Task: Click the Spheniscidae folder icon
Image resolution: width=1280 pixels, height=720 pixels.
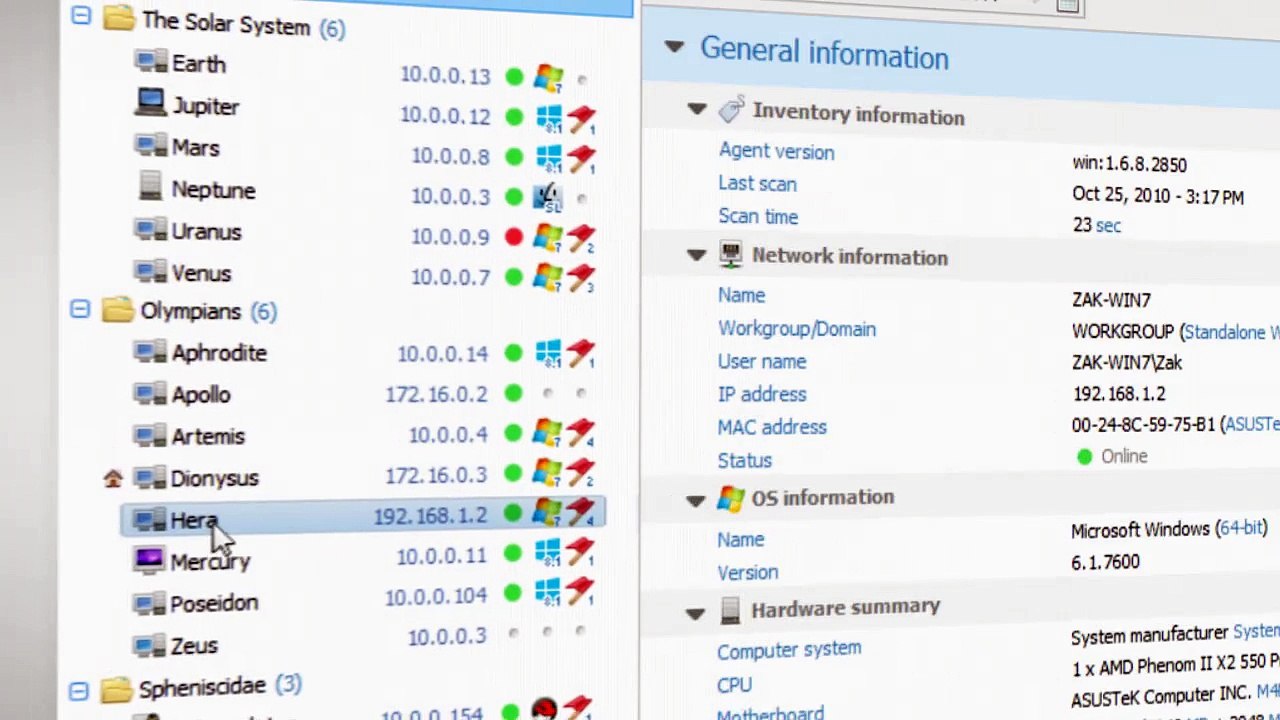Action: coord(117,689)
